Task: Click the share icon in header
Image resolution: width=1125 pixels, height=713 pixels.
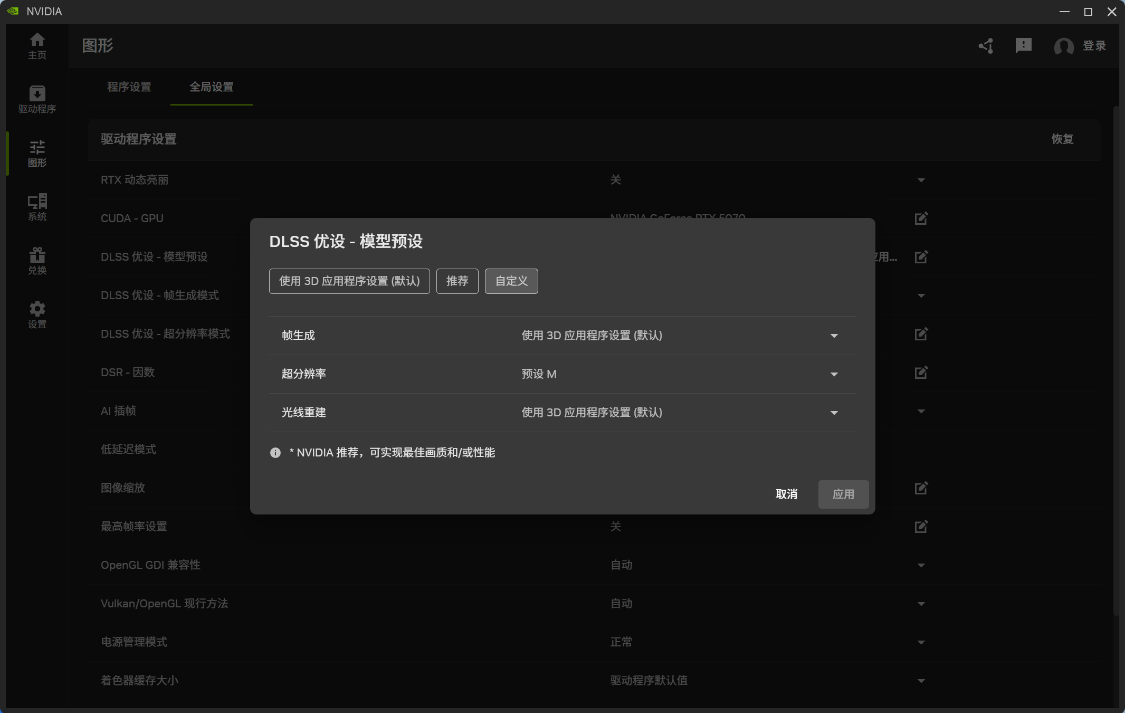Action: point(986,46)
